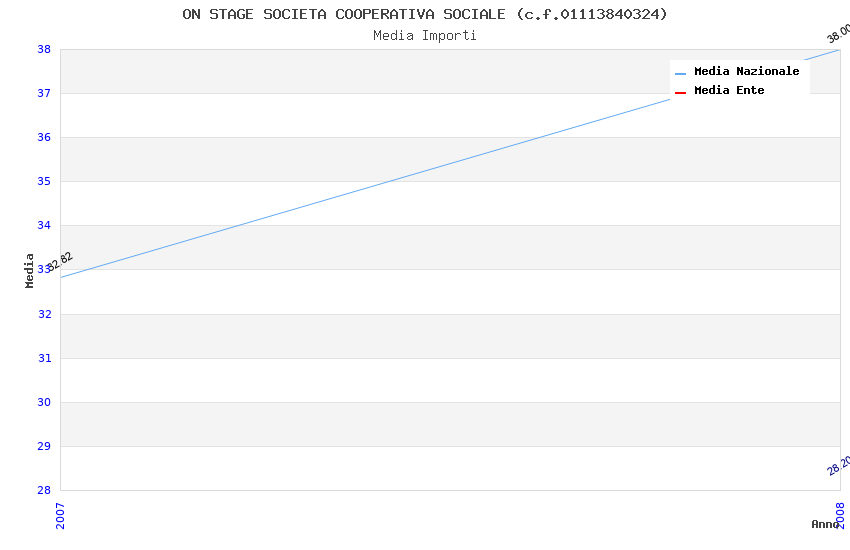
Task: Click y-axis tick value 30
Action: [44, 402]
